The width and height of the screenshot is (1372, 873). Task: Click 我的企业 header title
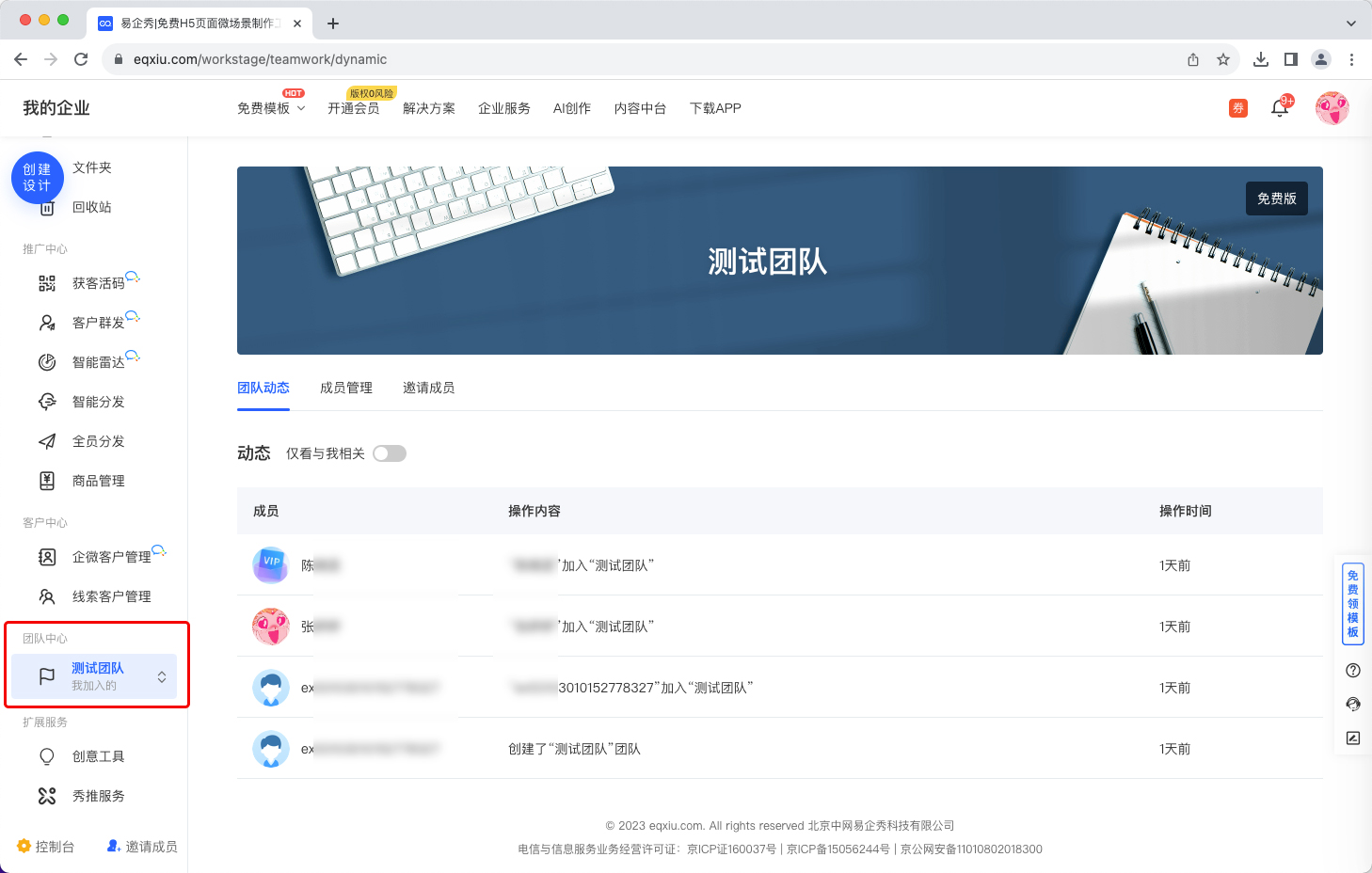point(56,108)
